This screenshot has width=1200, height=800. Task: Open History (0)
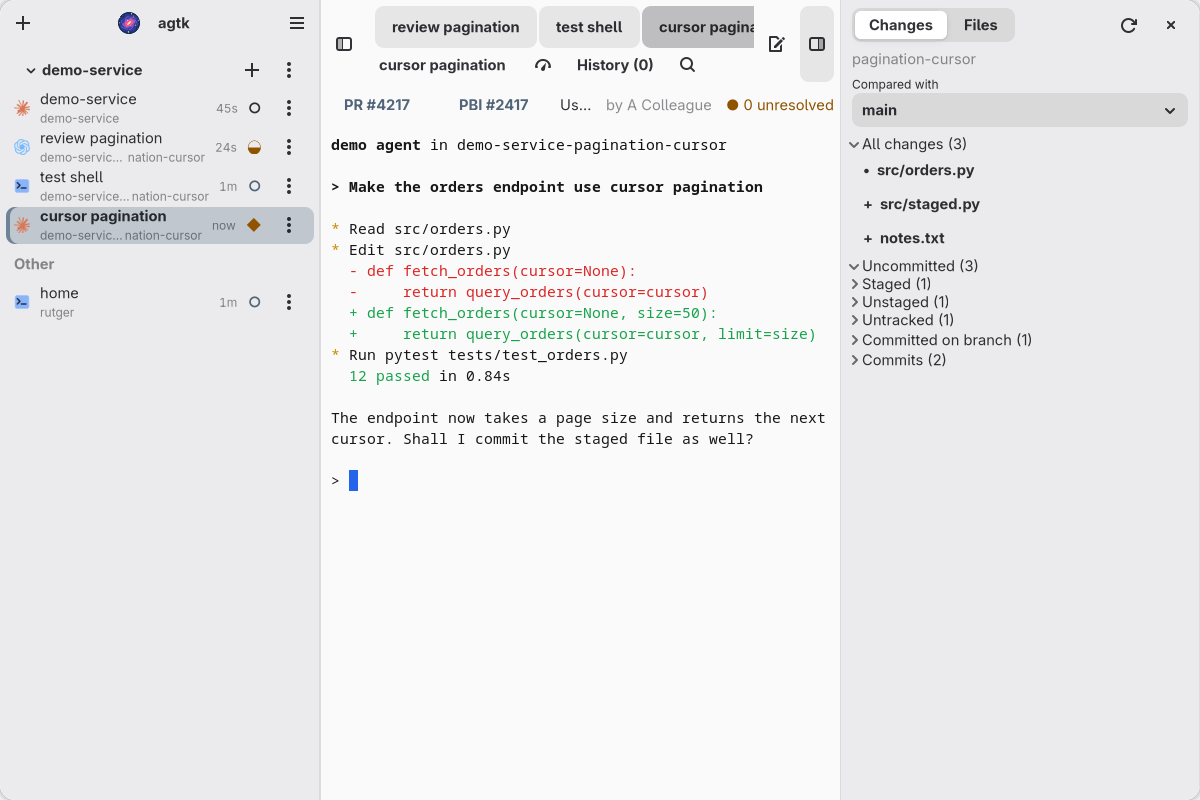click(x=615, y=65)
